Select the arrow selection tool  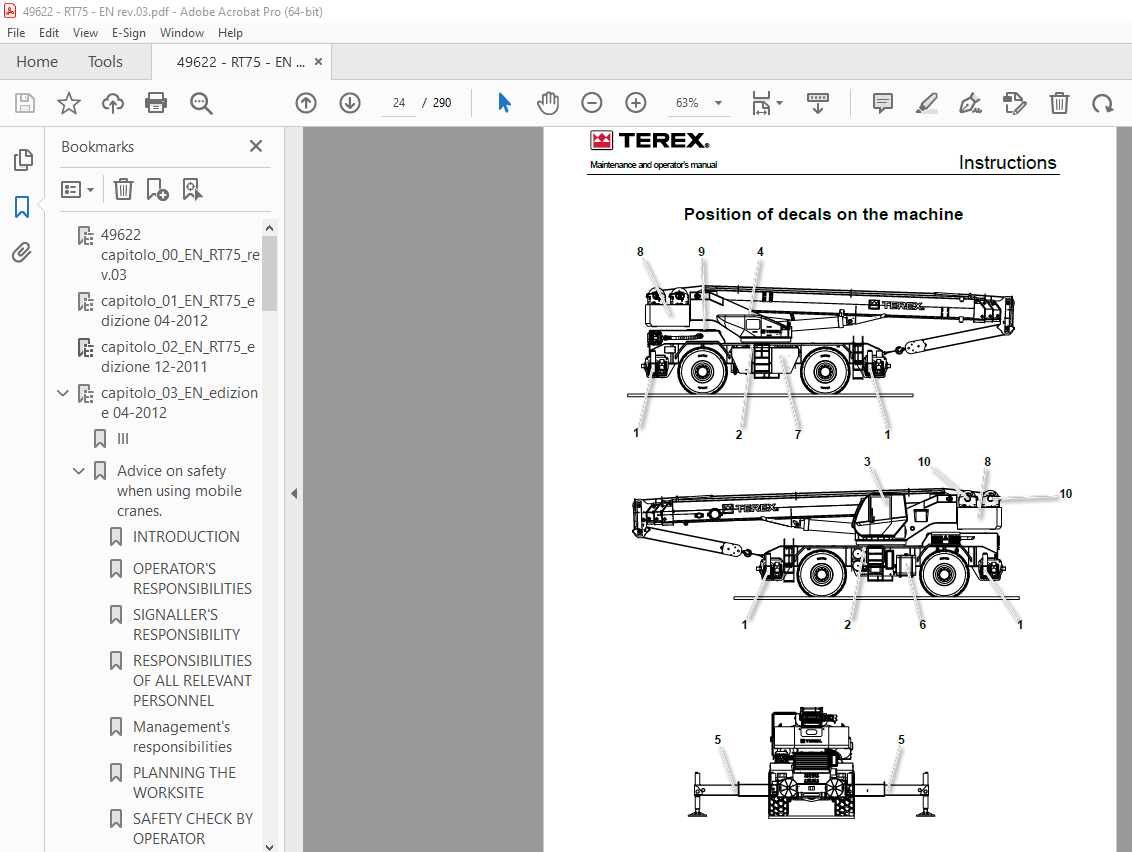[504, 103]
